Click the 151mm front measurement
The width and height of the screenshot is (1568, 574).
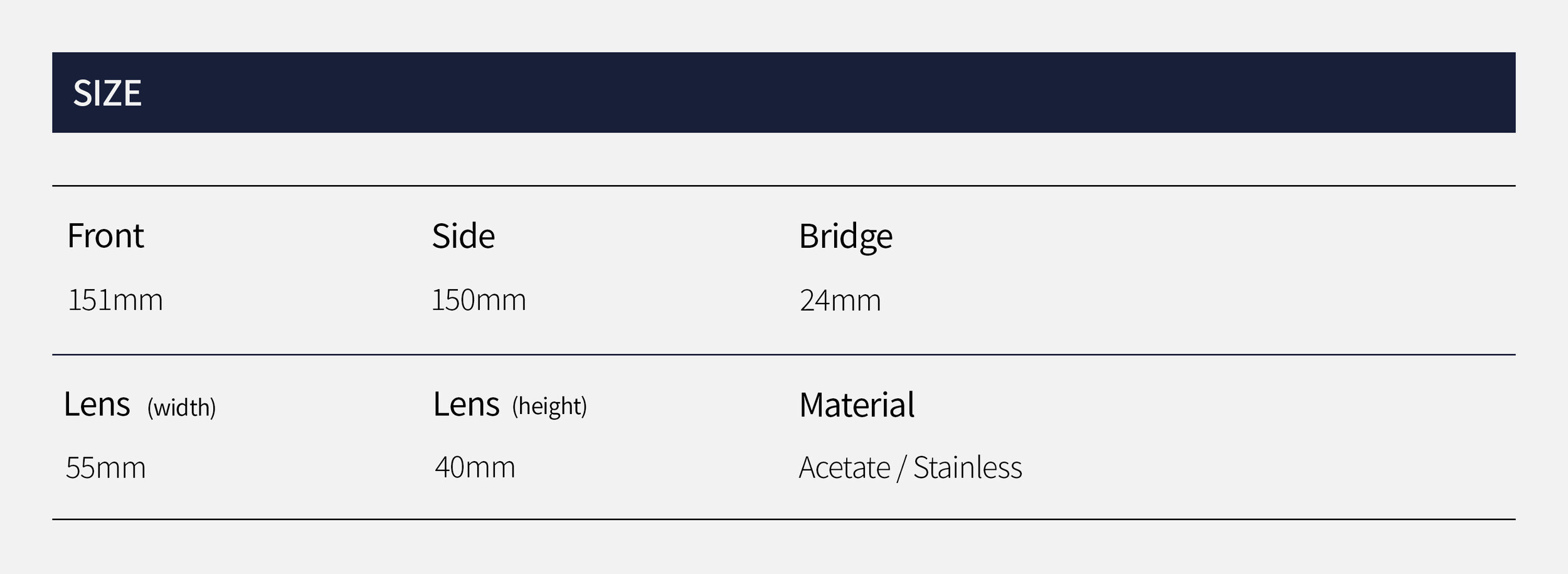pyautogui.click(x=115, y=300)
